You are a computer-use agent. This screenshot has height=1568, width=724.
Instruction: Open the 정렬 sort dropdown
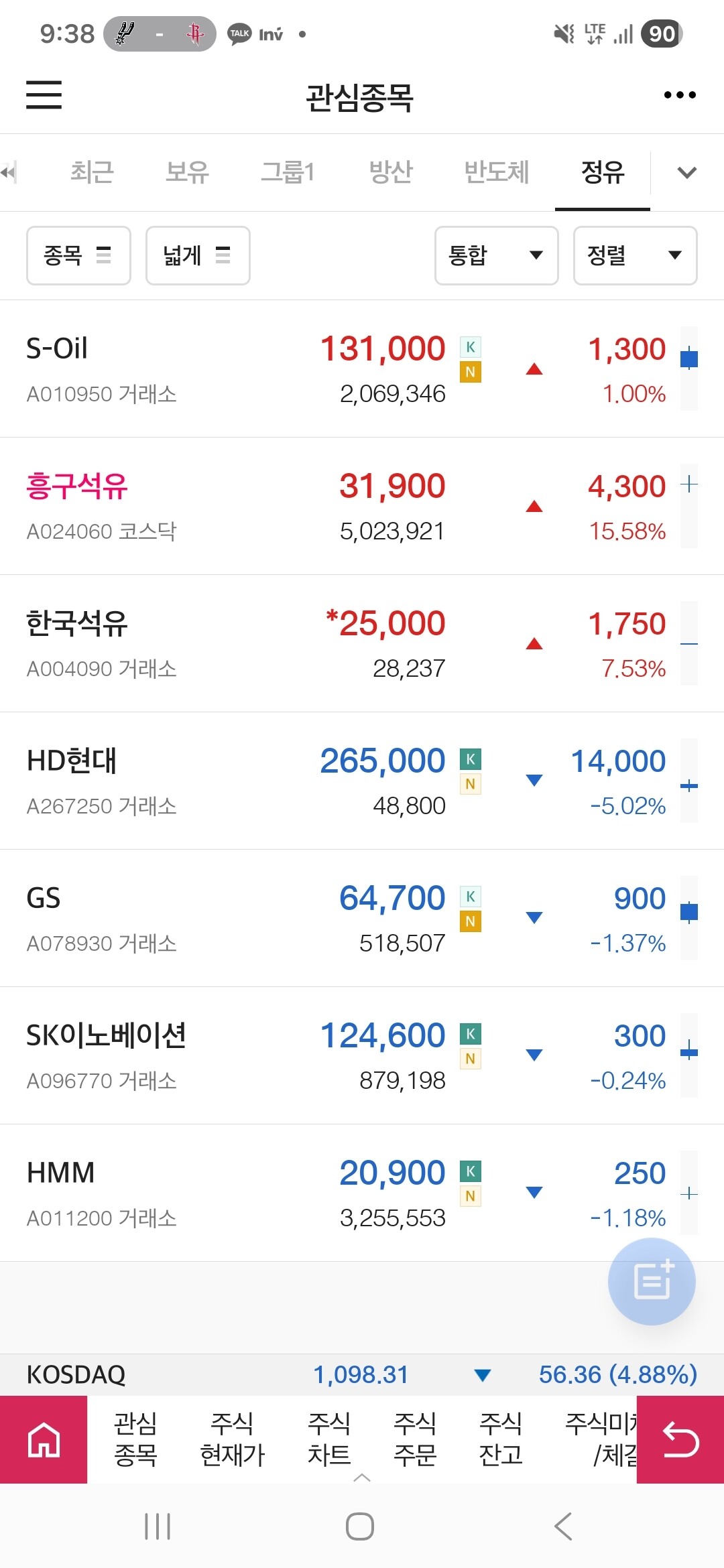[635, 255]
